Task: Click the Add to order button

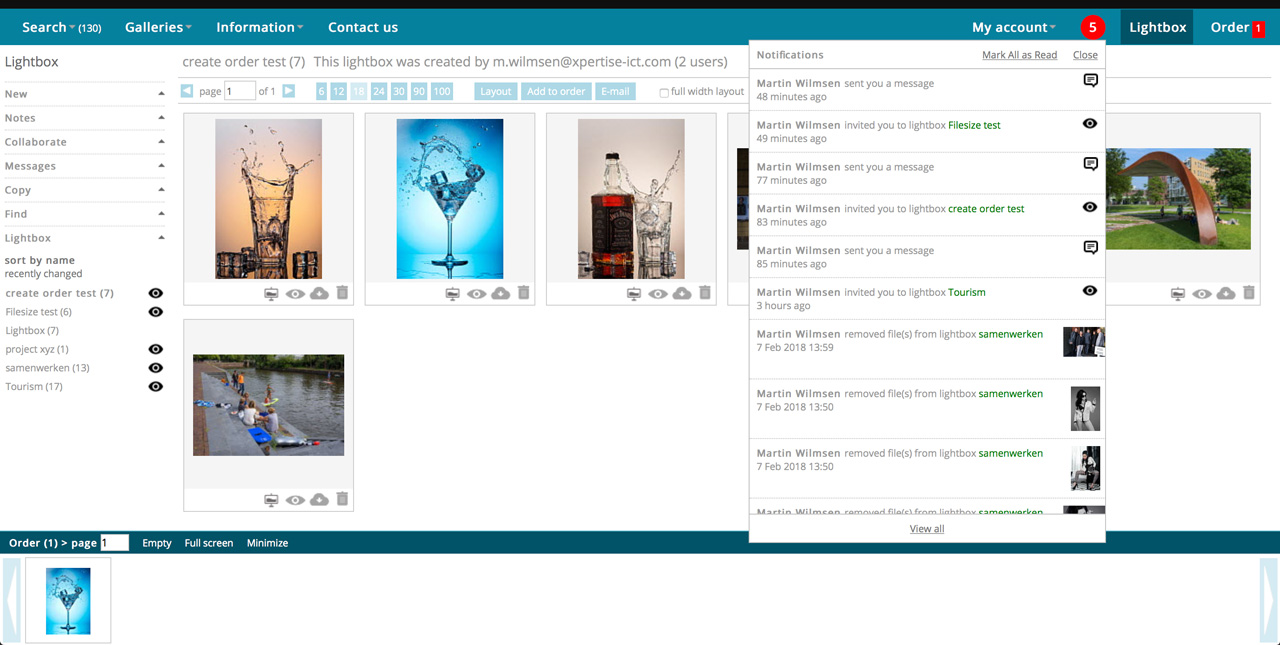Action: tap(556, 91)
